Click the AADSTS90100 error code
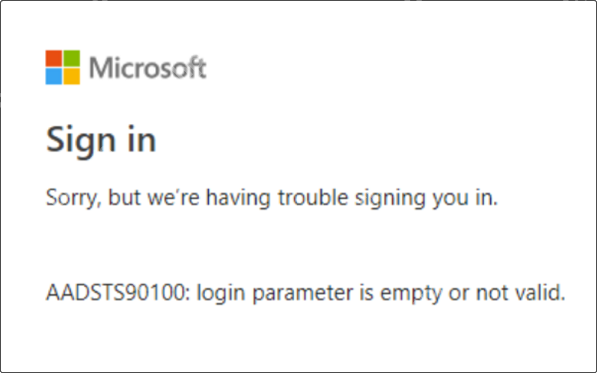 (118, 293)
